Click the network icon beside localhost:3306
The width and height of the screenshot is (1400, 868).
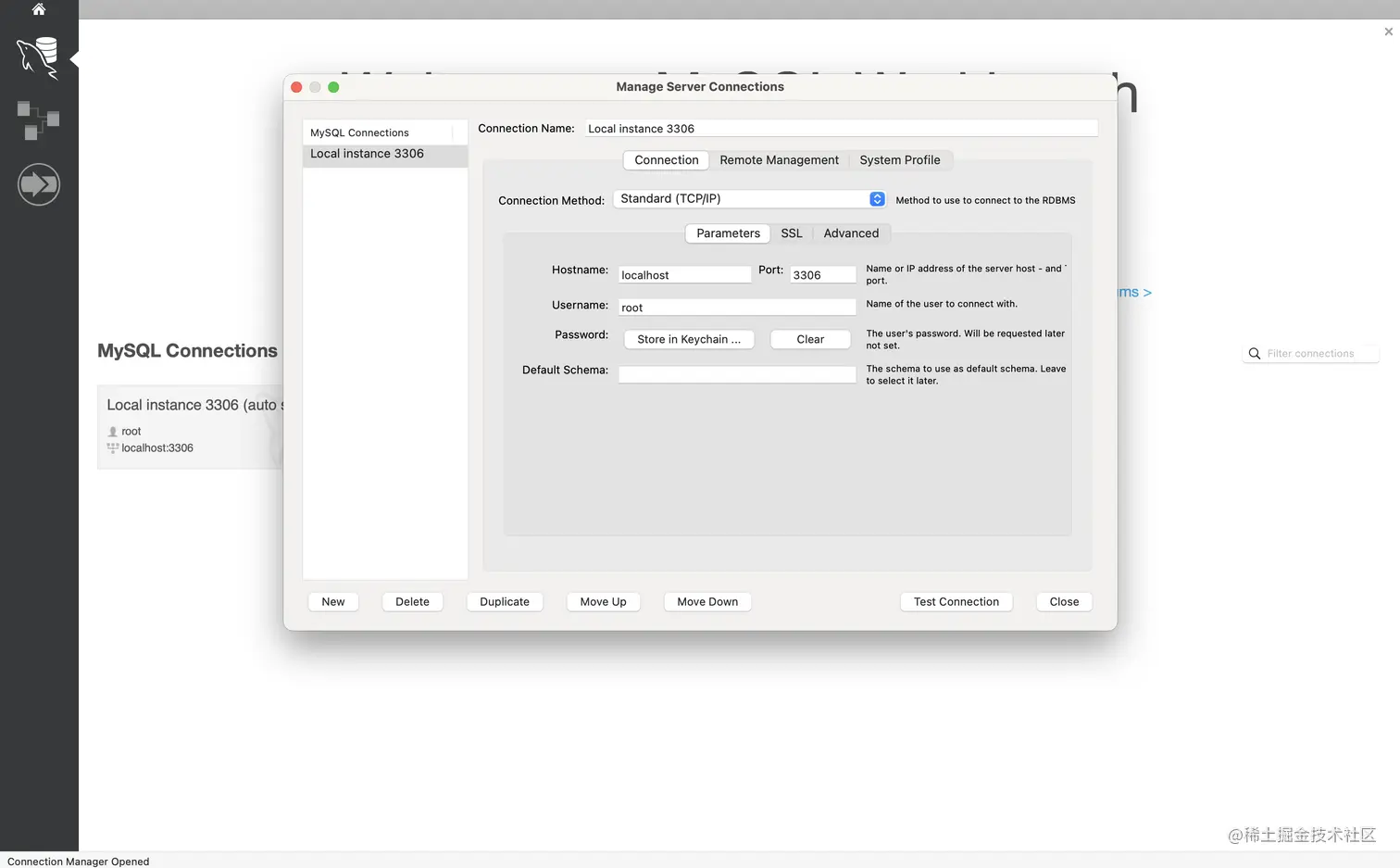(113, 448)
